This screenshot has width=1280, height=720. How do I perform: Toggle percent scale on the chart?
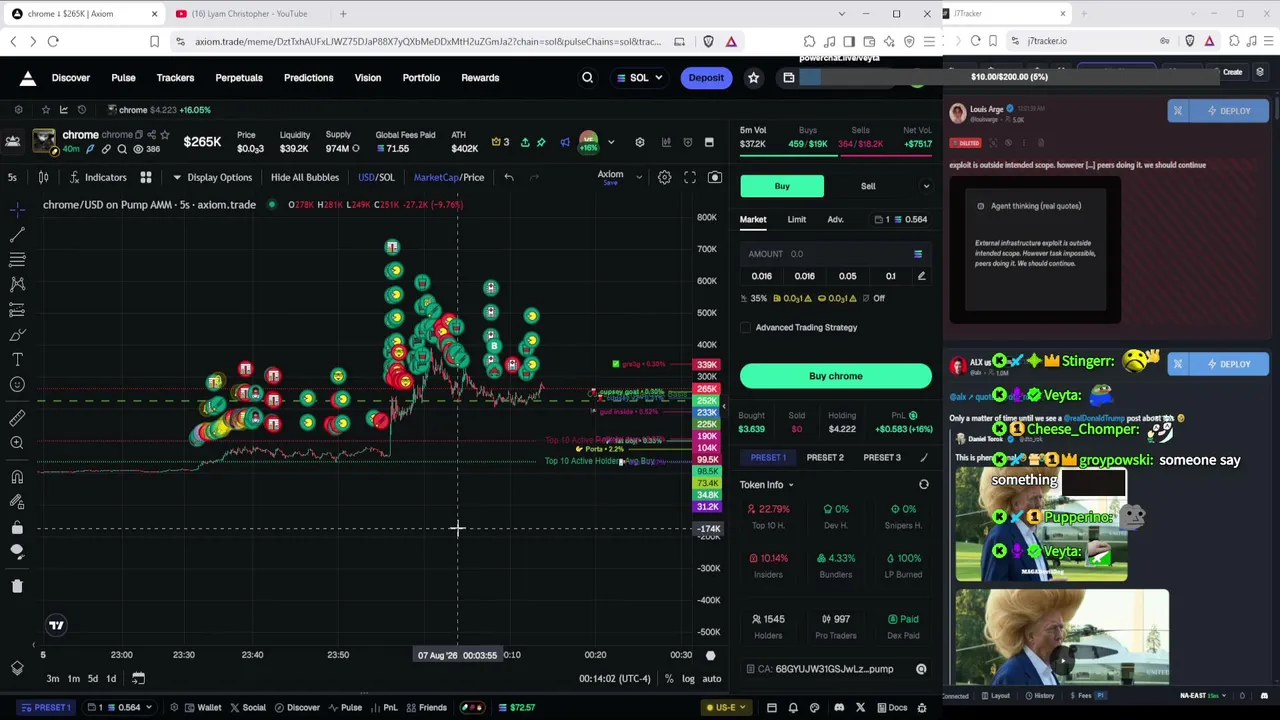click(669, 679)
